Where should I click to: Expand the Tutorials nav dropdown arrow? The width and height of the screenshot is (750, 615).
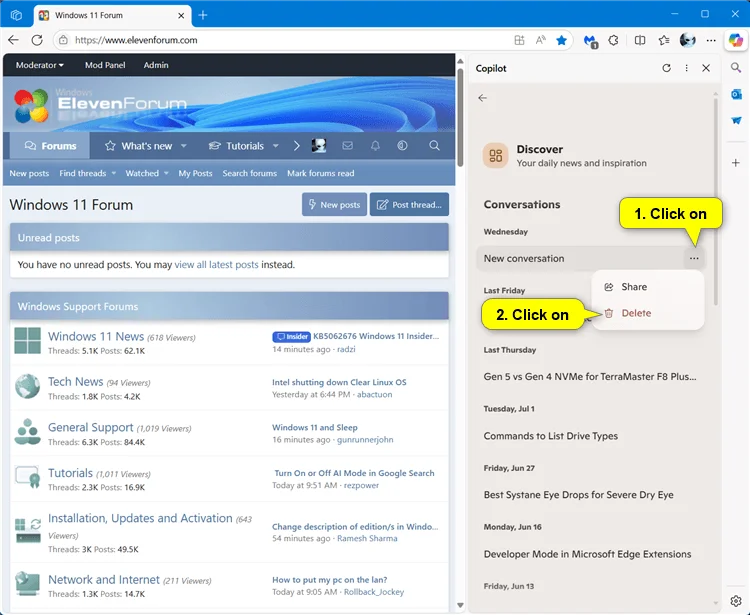pyautogui.click(x=276, y=146)
